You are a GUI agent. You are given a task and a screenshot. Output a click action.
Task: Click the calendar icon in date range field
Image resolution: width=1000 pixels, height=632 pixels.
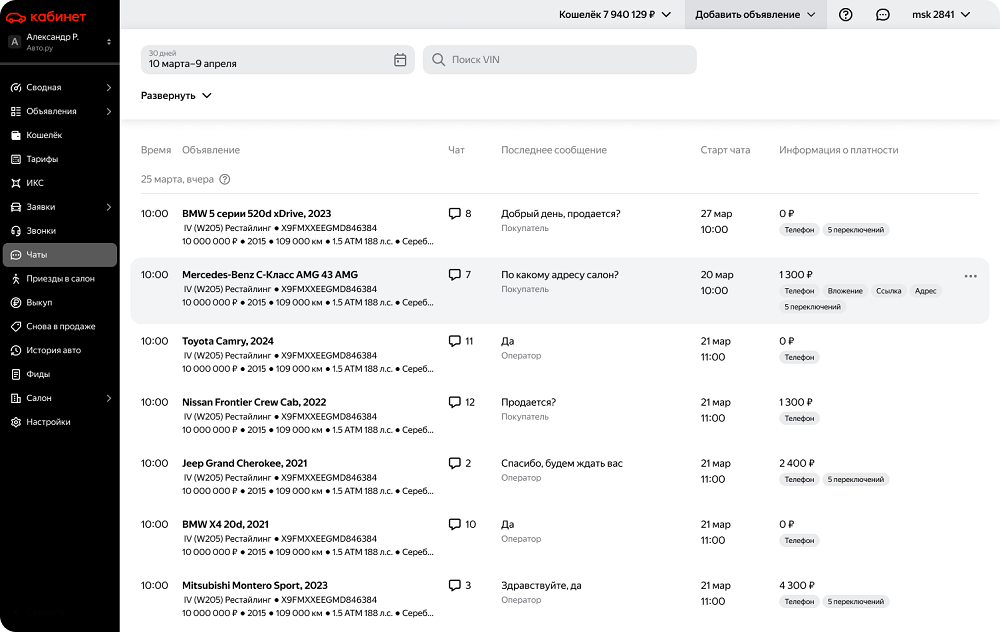[400, 60]
